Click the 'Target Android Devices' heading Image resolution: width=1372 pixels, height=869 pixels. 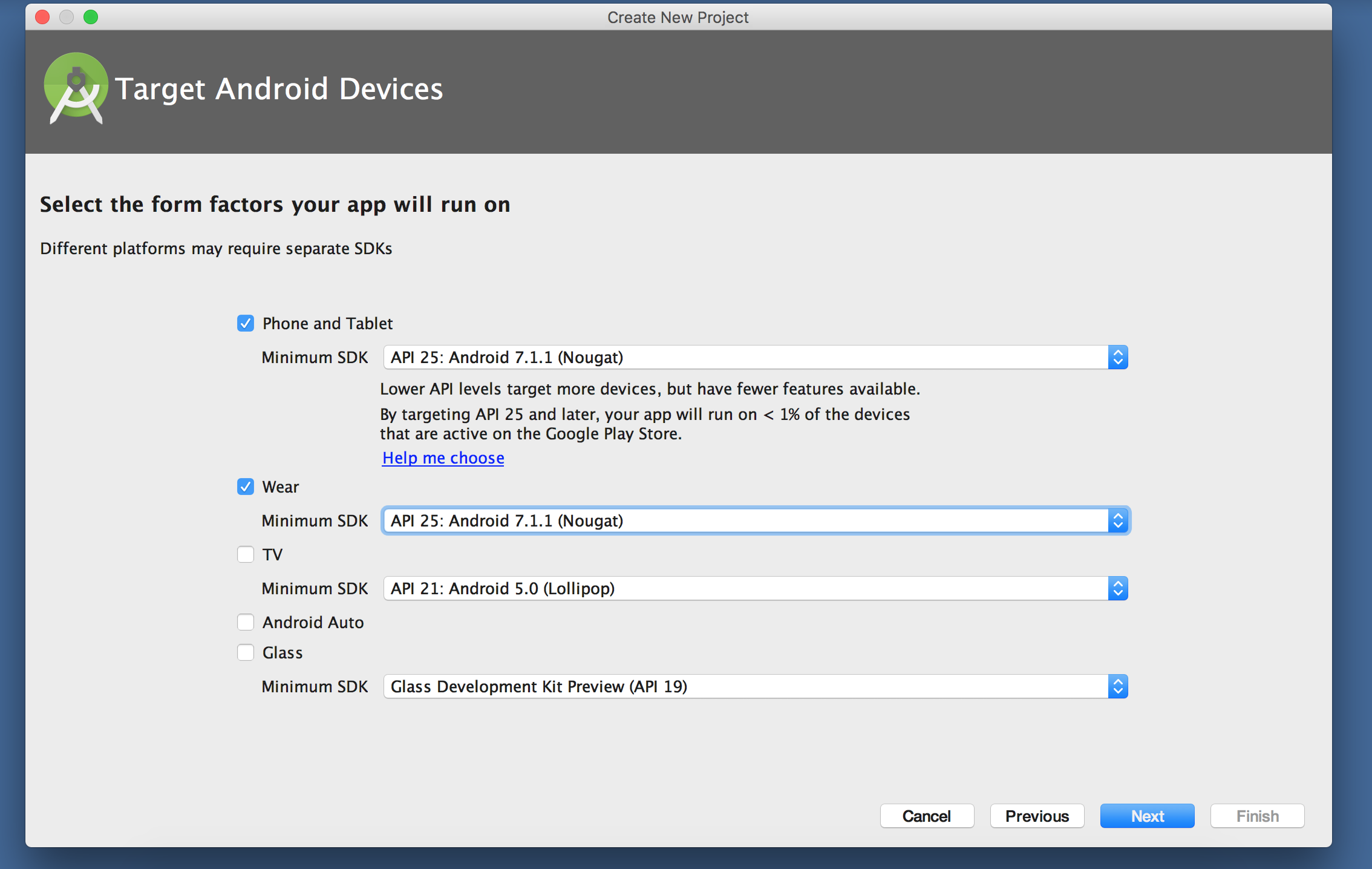click(x=279, y=89)
